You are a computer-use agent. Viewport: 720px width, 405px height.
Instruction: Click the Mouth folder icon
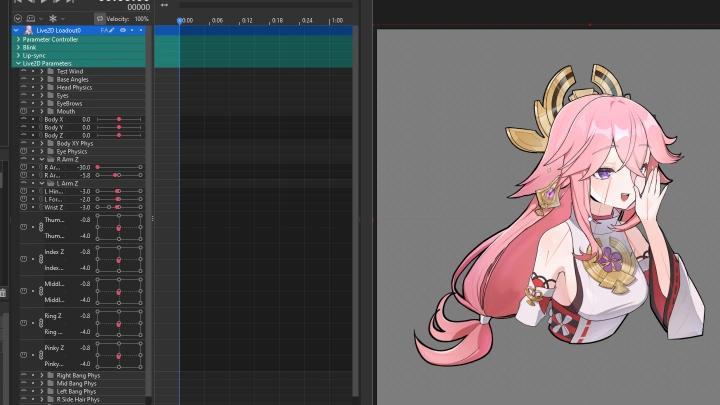(x=51, y=111)
